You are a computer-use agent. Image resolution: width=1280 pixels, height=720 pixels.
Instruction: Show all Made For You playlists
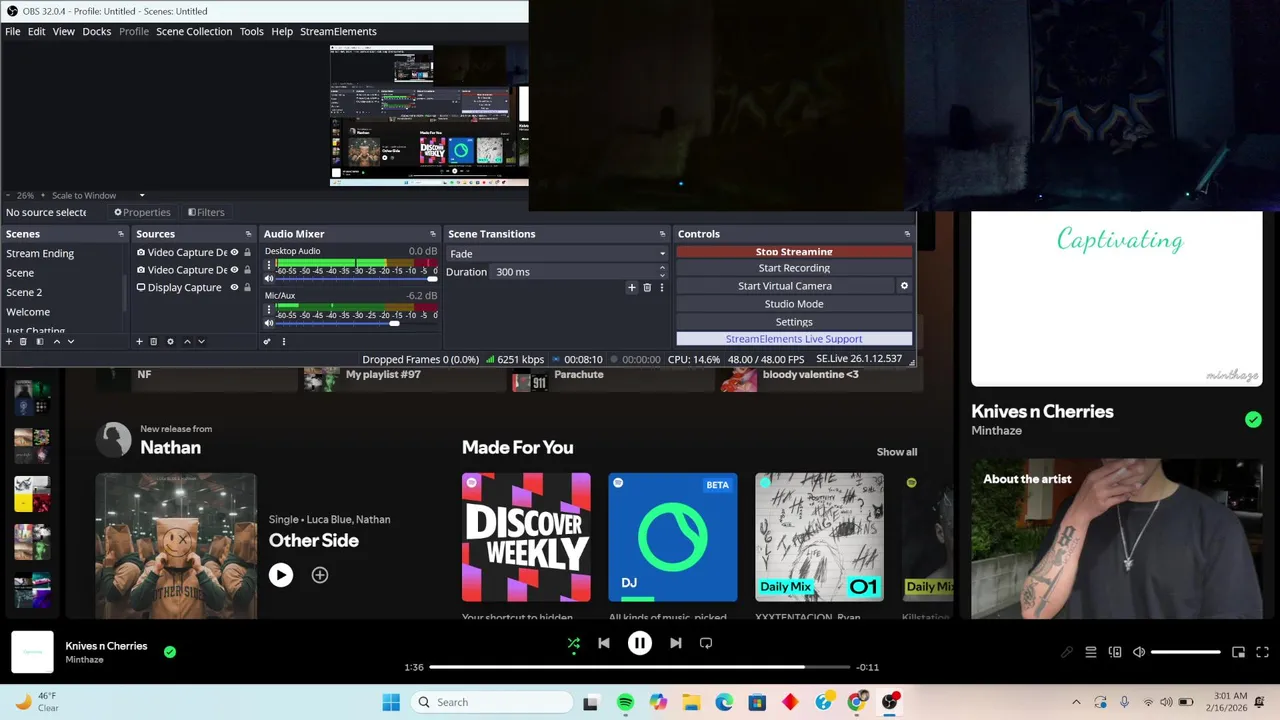[x=897, y=452]
